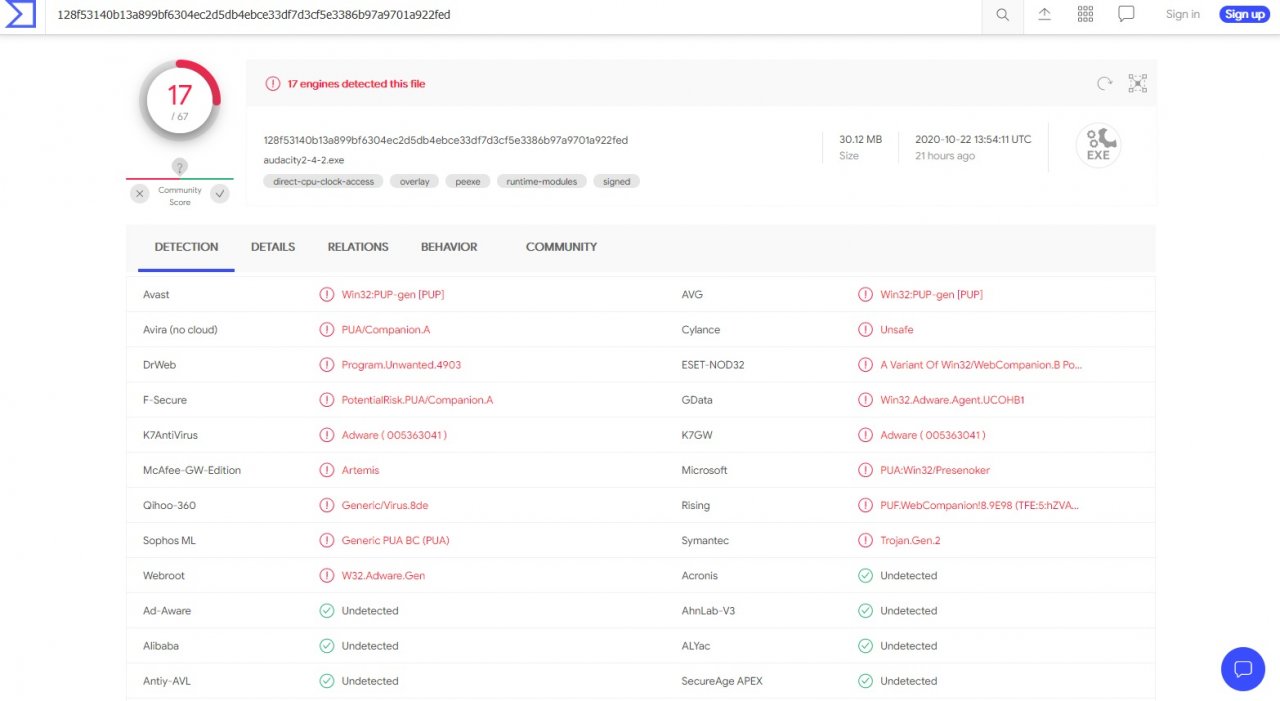
Task: Open the DETAILS tab
Action: [x=273, y=247]
